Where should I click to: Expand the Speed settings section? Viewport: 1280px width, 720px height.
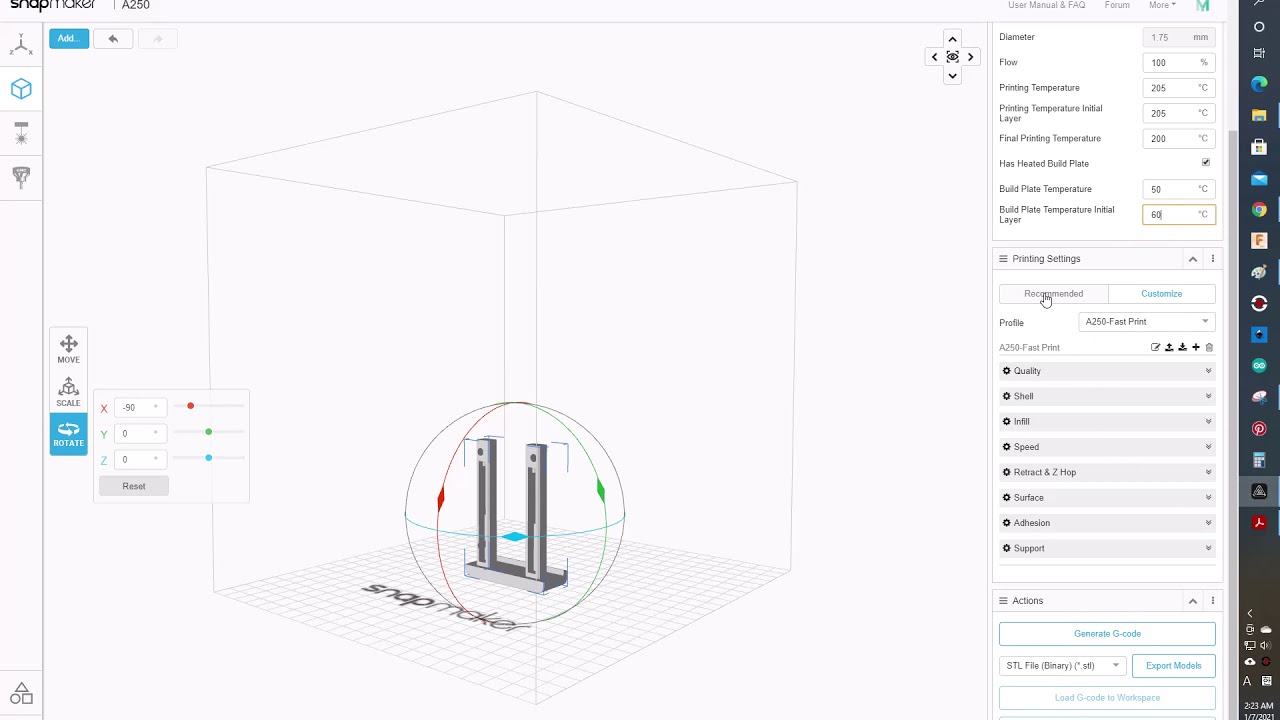(x=1107, y=447)
